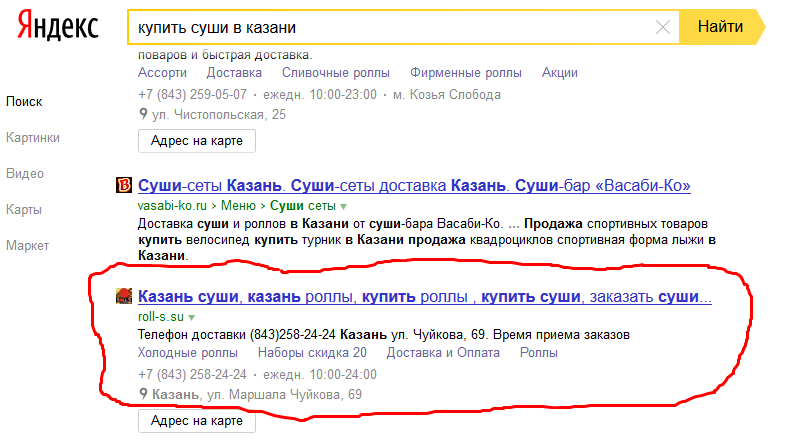
Task: Clear the search query with the X icon
Action: [x=663, y=27]
